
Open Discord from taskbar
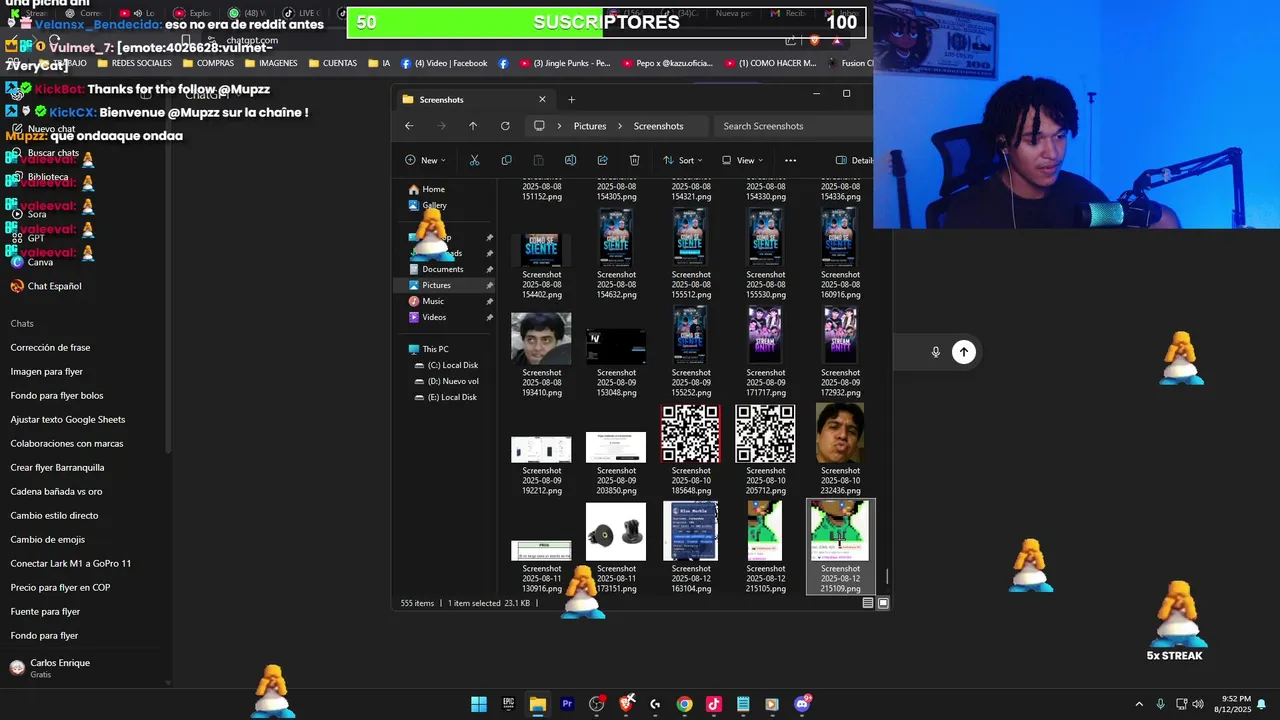point(802,704)
